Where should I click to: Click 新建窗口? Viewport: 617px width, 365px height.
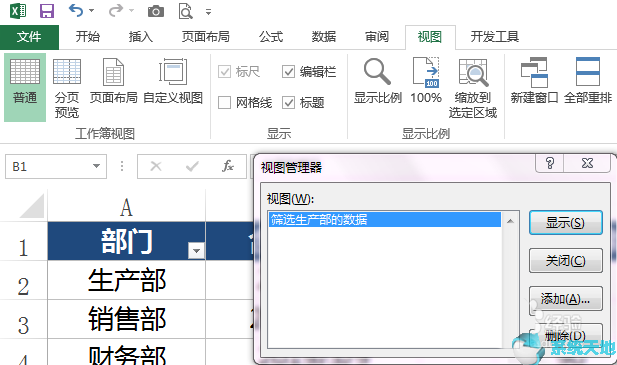click(534, 81)
